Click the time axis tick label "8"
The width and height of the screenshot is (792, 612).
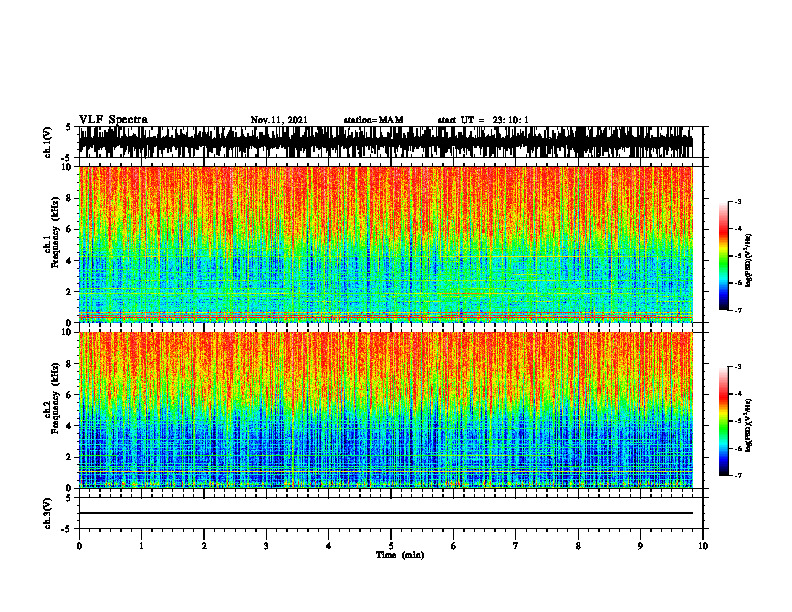coord(578,546)
